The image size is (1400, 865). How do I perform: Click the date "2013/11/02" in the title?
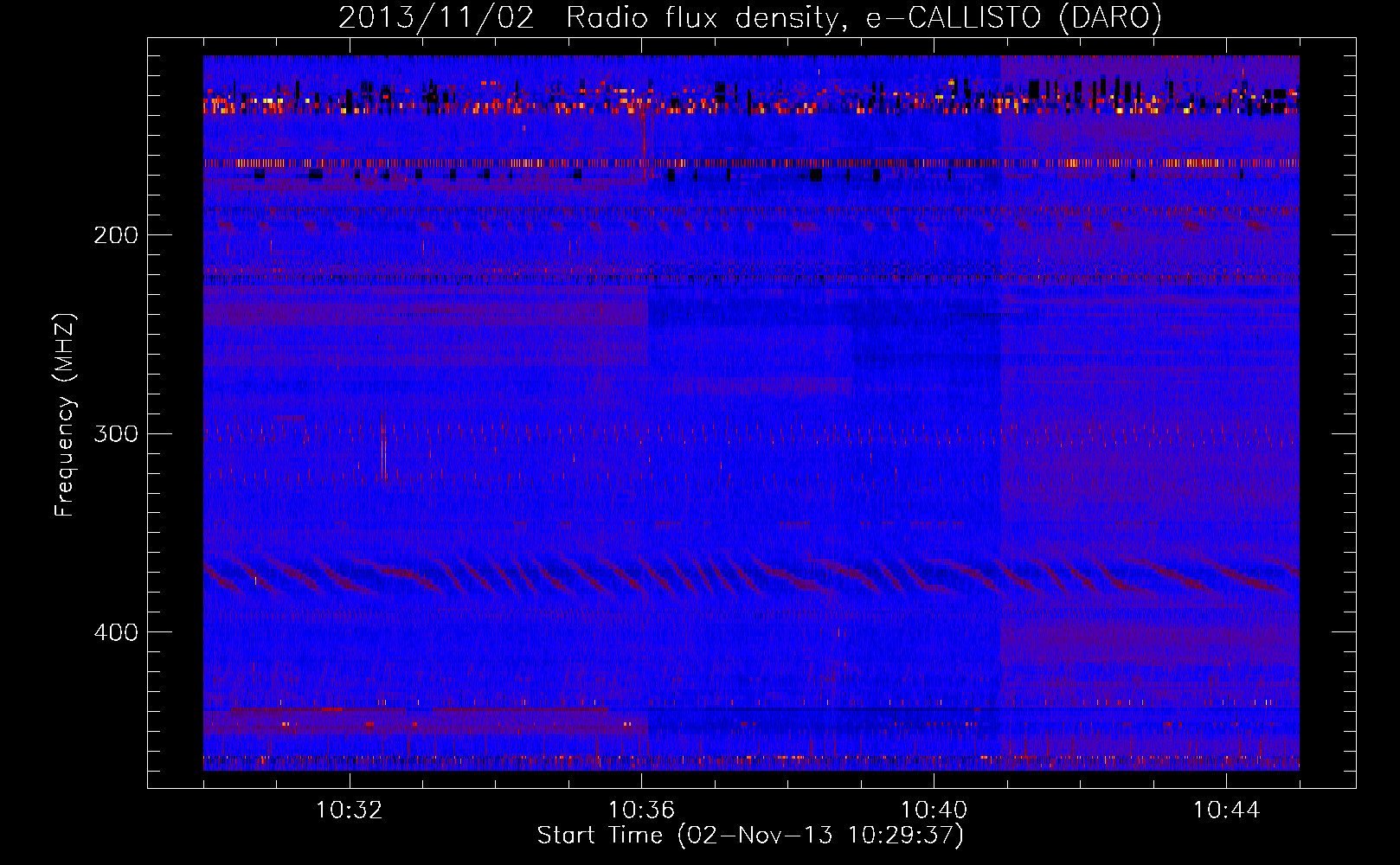[436, 18]
